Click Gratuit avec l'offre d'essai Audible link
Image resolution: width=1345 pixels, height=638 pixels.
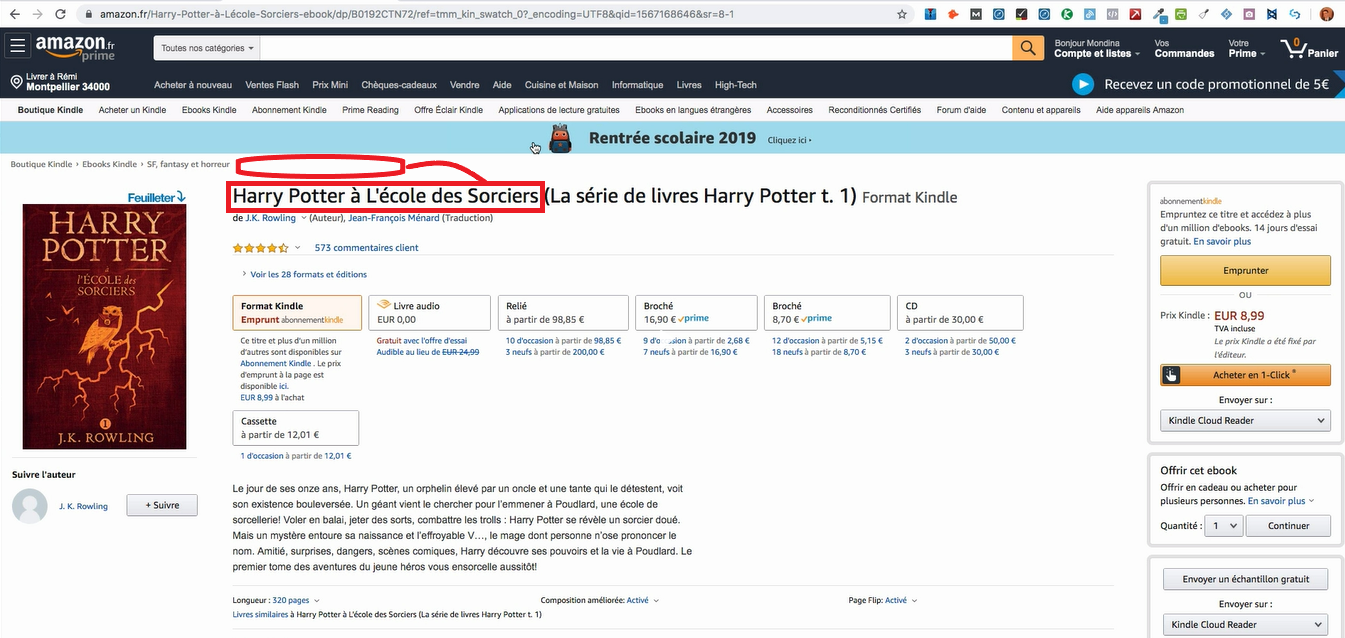[x=421, y=341]
